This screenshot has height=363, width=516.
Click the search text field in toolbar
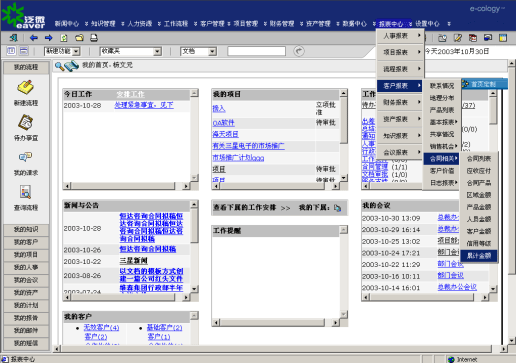point(256,51)
